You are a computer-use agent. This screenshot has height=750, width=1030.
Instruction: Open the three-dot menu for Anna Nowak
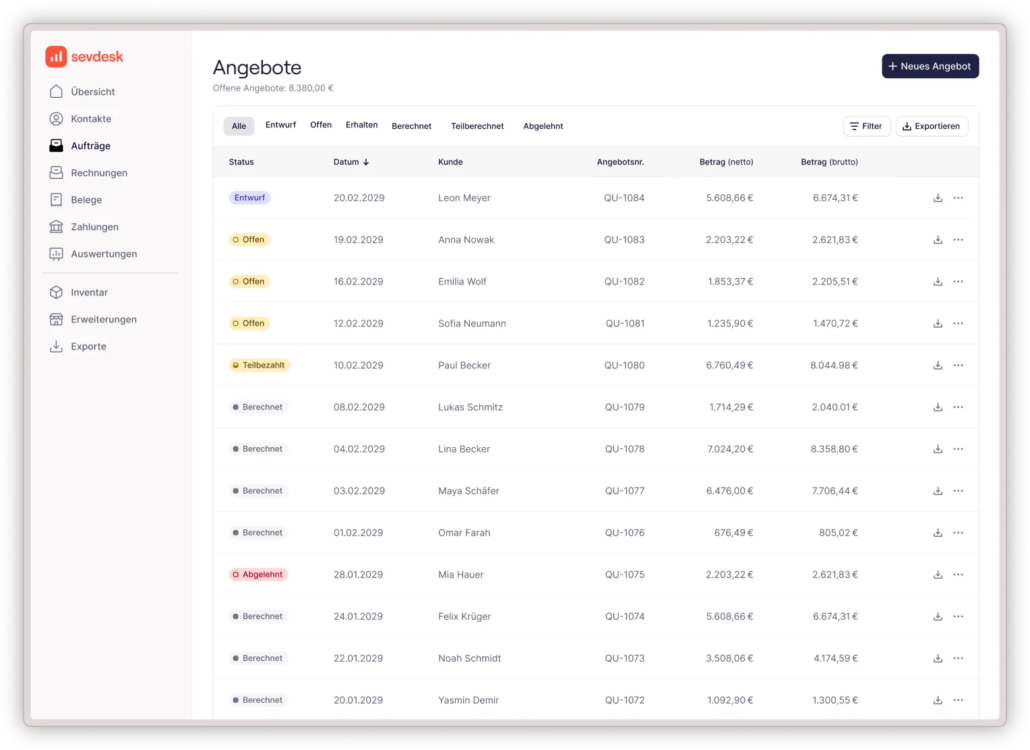tap(958, 240)
